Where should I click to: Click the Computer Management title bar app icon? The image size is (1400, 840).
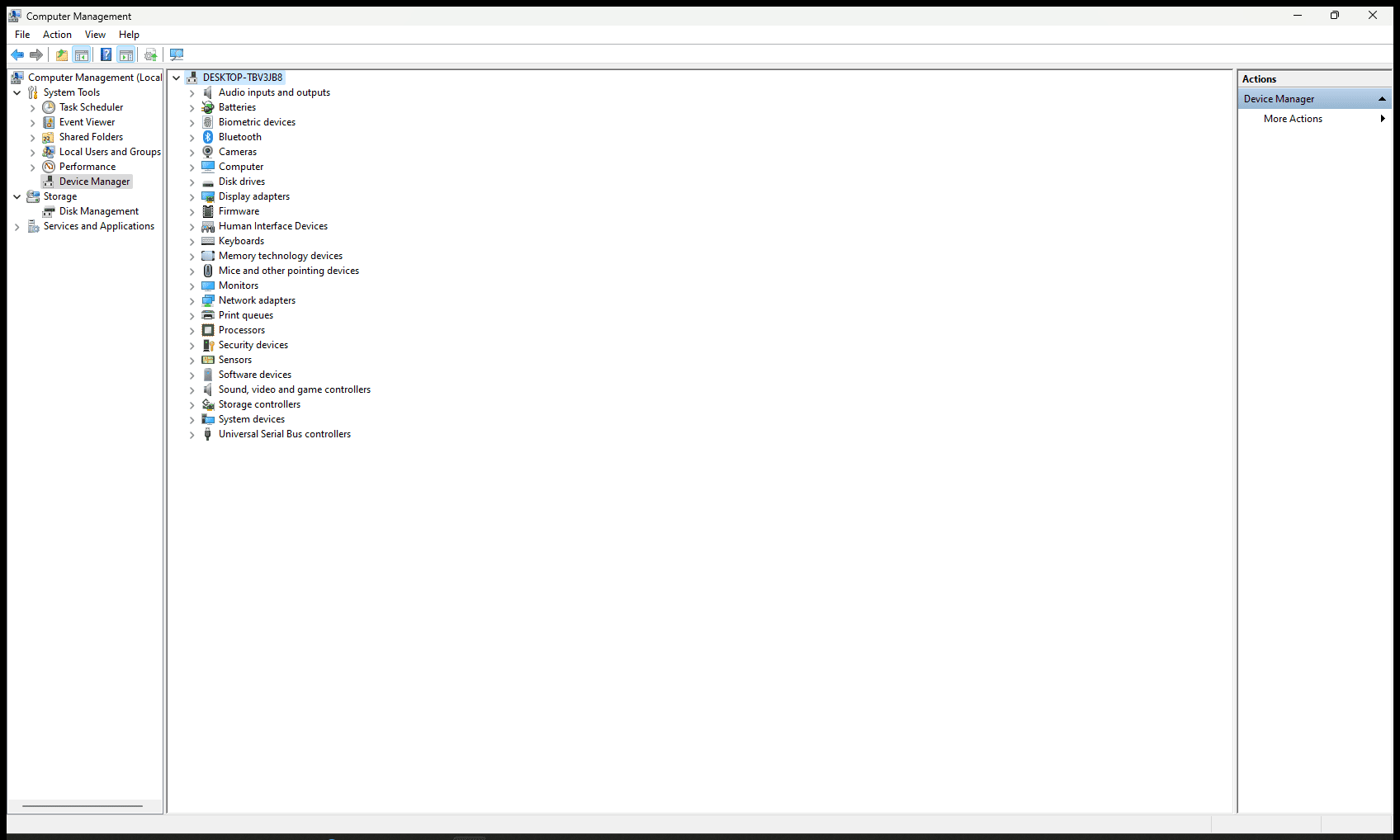pyautogui.click(x=15, y=16)
